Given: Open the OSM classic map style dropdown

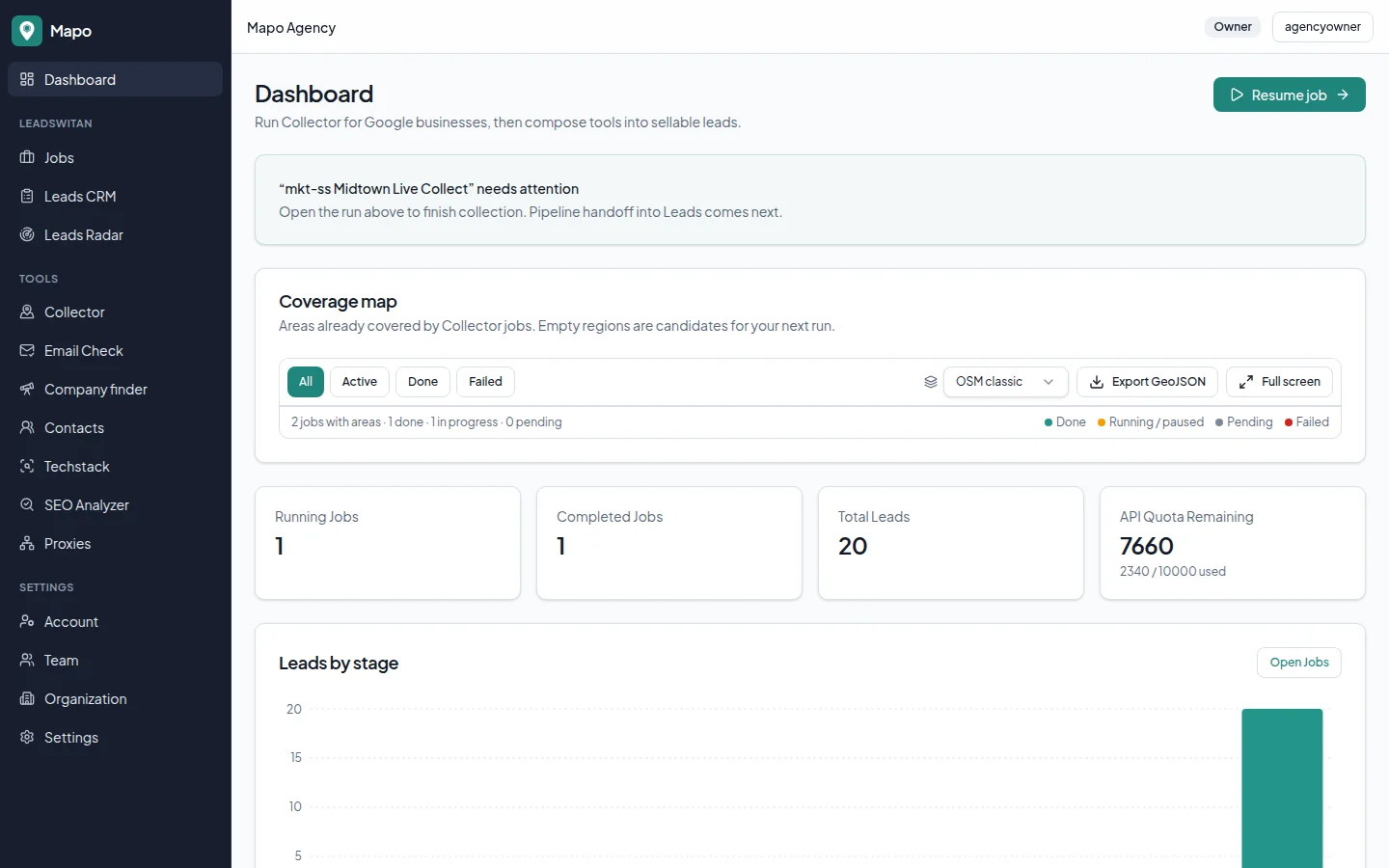Looking at the screenshot, I should [1005, 382].
